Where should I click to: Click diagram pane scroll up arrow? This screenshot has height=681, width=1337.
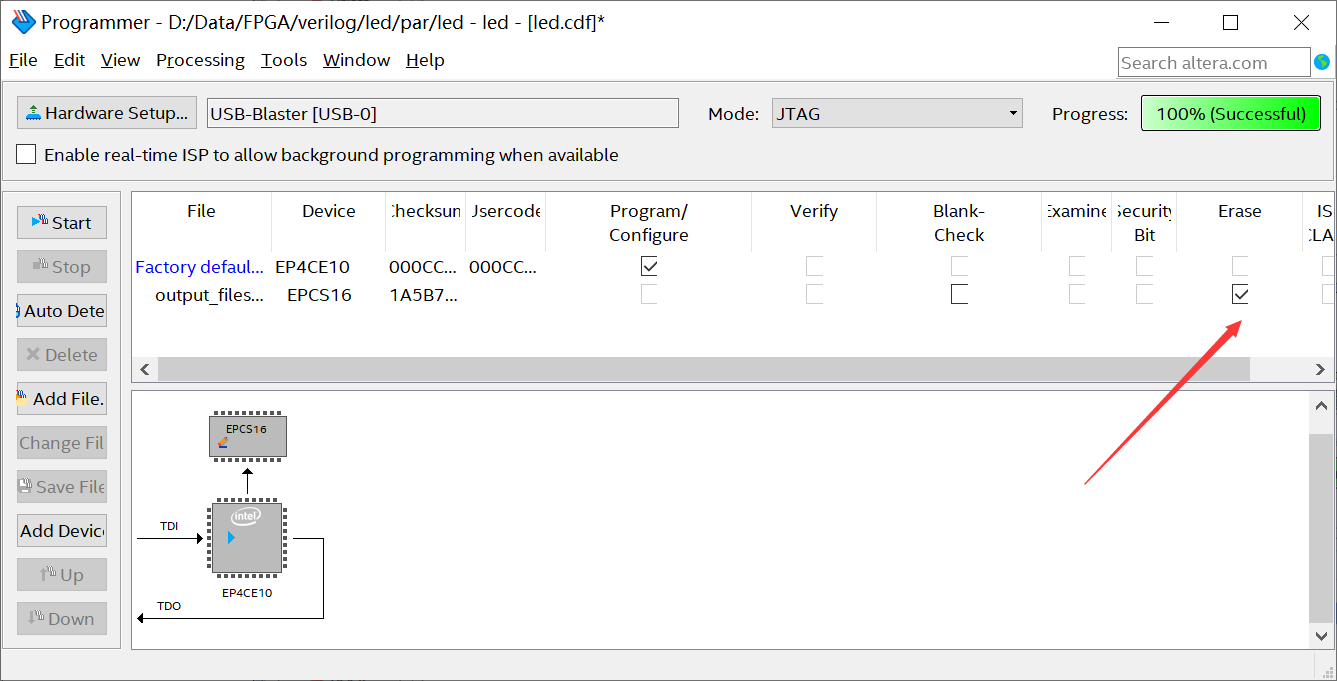1321,405
